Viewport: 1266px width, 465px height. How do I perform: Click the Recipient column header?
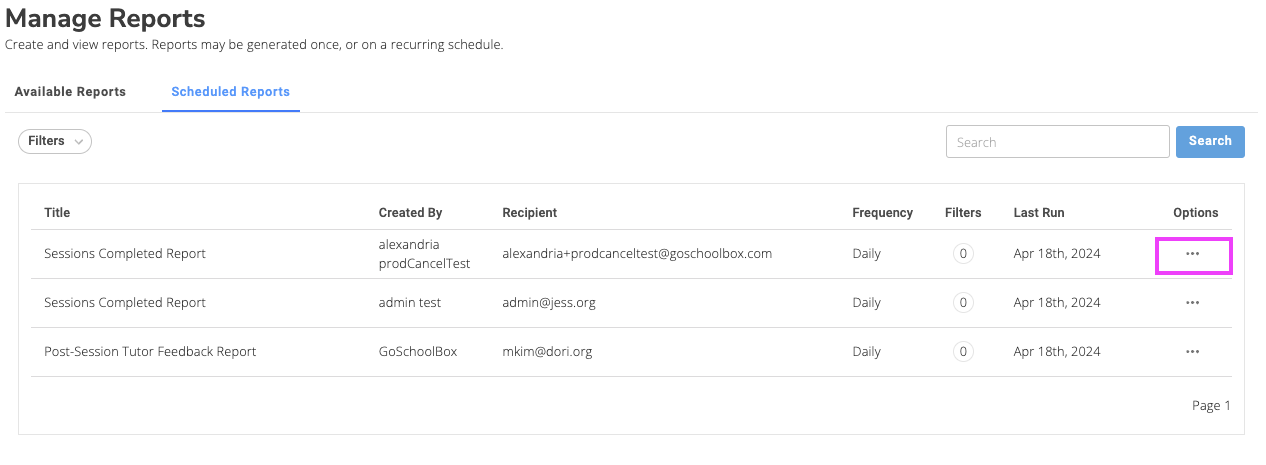point(529,213)
